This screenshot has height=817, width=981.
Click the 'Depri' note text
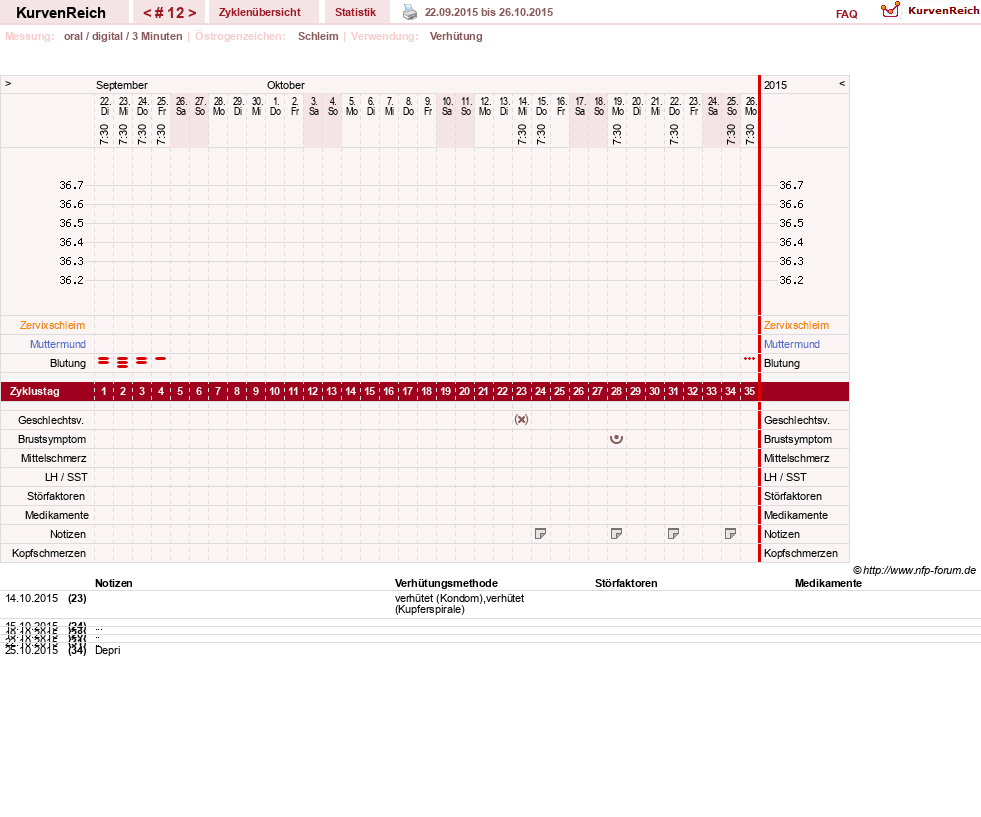(108, 650)
